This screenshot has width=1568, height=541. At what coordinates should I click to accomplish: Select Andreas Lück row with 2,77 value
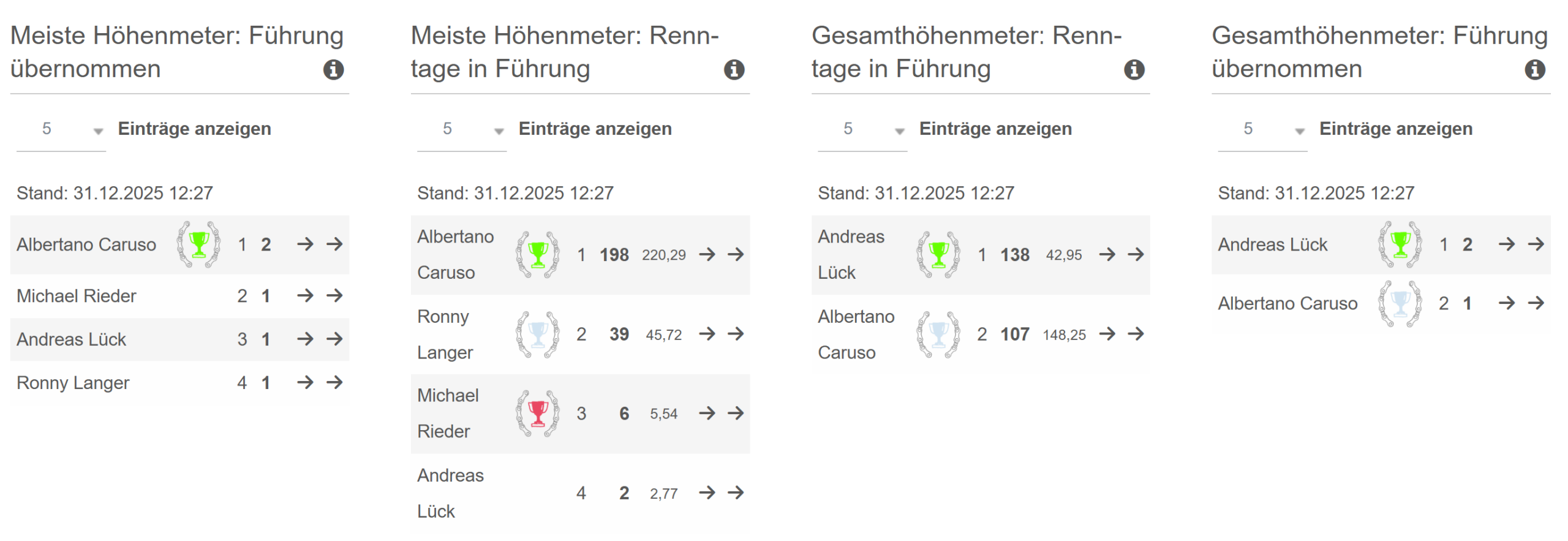click(x=450, y=493)
